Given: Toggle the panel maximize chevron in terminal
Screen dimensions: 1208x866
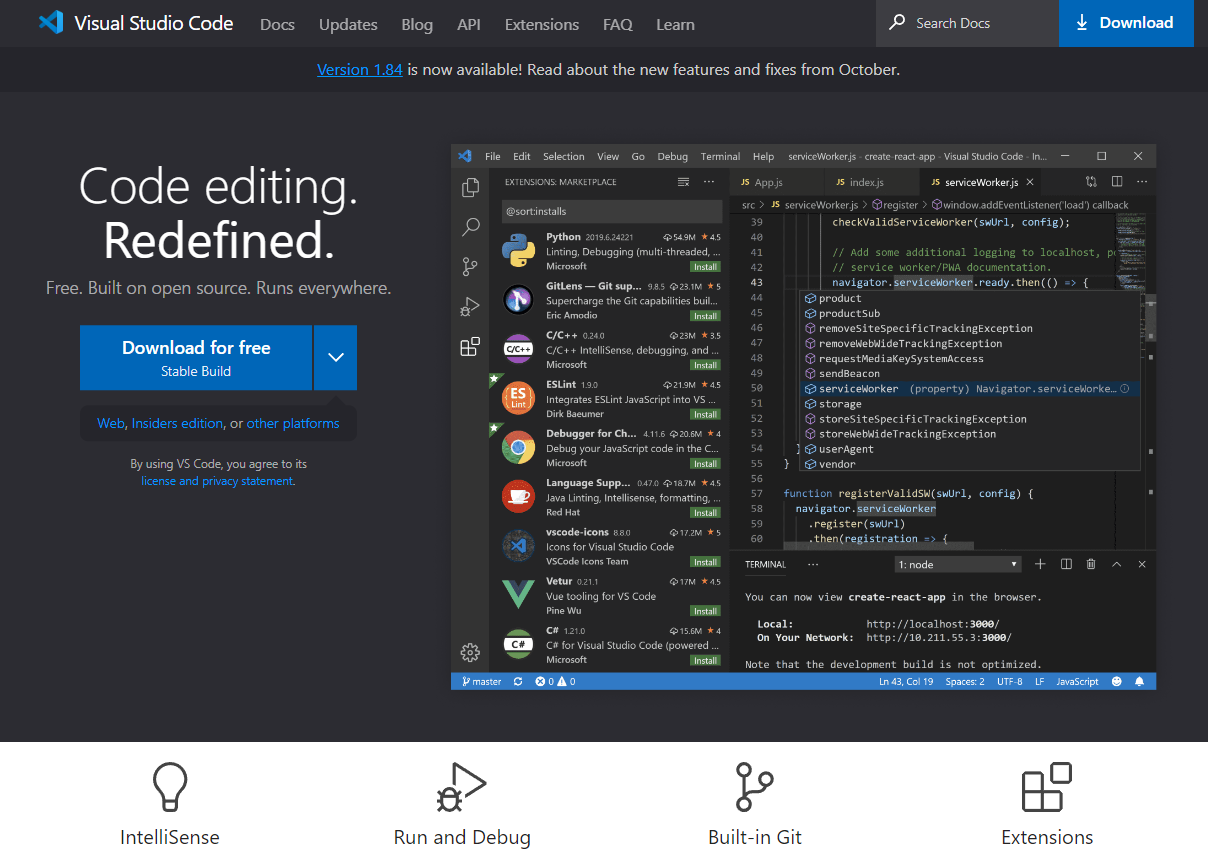Looking at the screenshot, I should pos(1116,564).
